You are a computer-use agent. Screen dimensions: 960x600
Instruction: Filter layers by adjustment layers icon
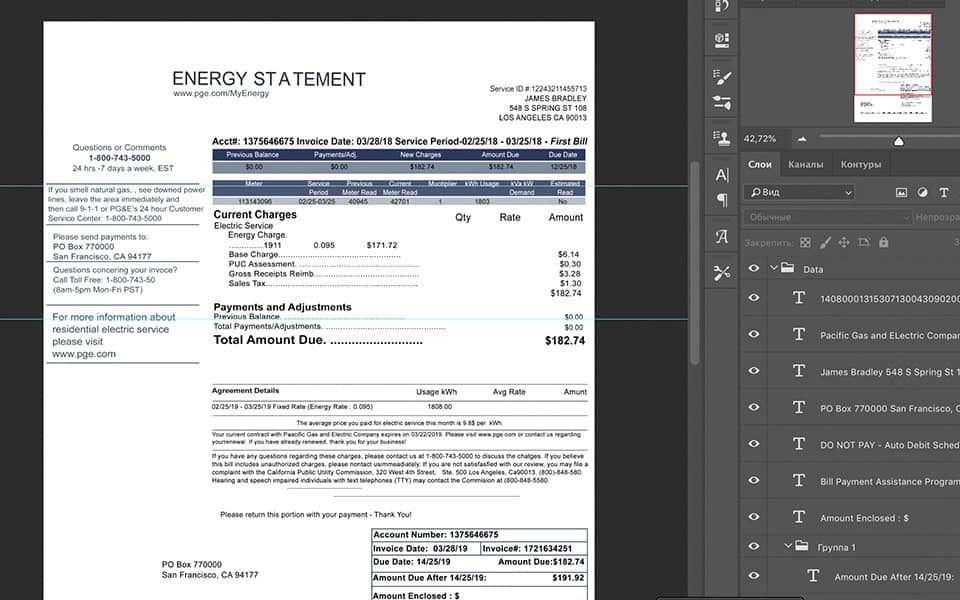point(922,192)
